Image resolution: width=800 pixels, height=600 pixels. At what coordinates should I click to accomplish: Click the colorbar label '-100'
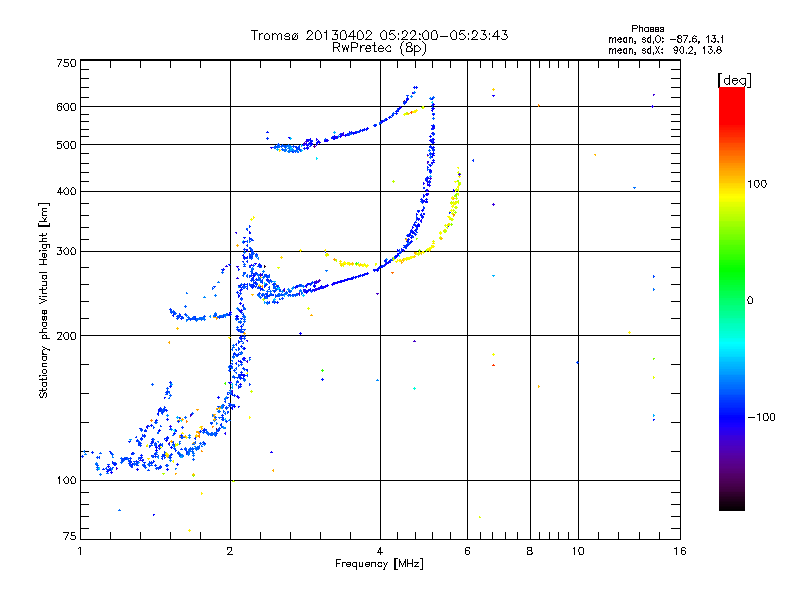[762, 417]
